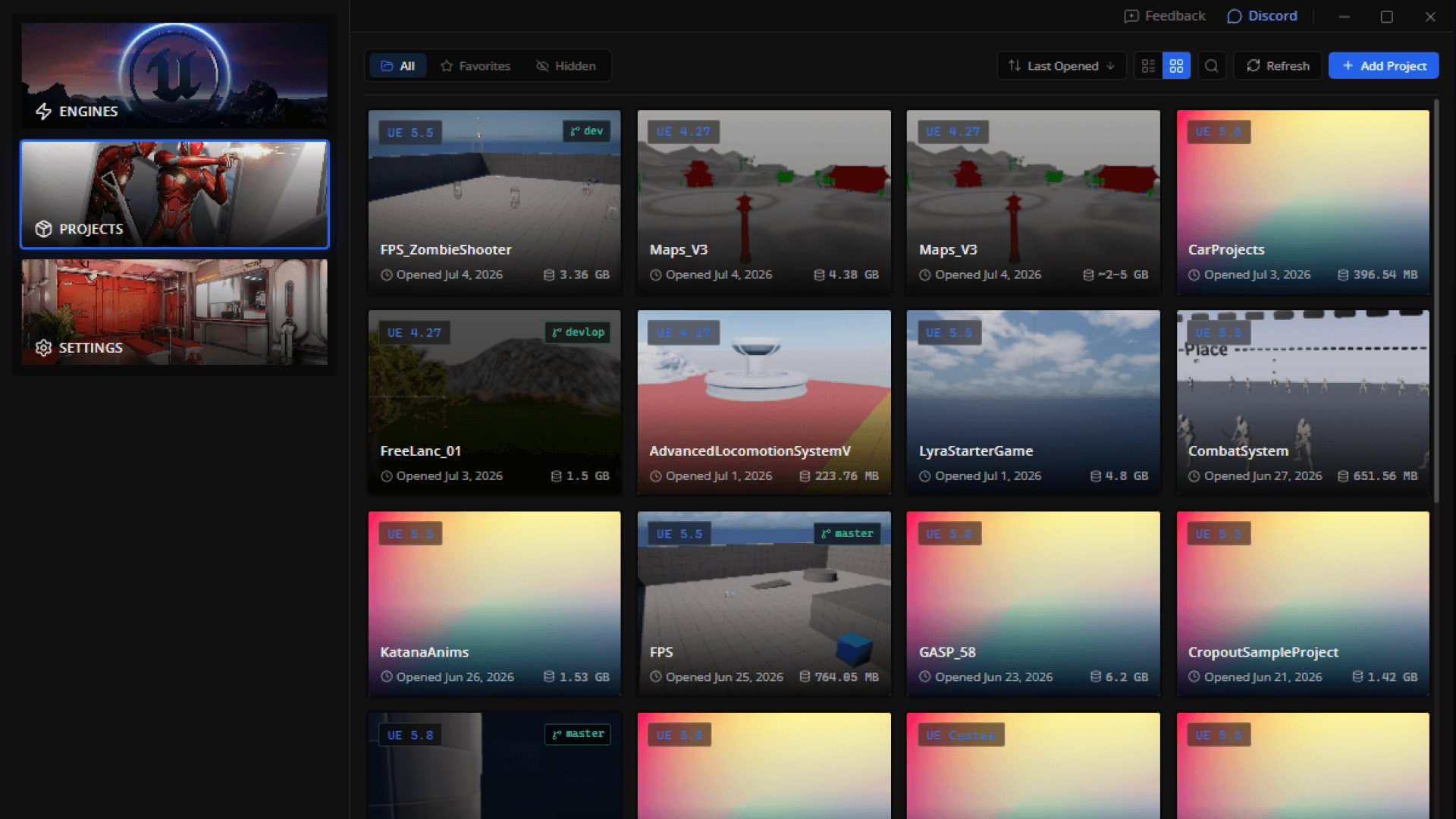The width and height of the screenshot is (1456, 819).
Task: Click the UE 5.8 badge on CarProjects
Action: [x=1219, y=132]
